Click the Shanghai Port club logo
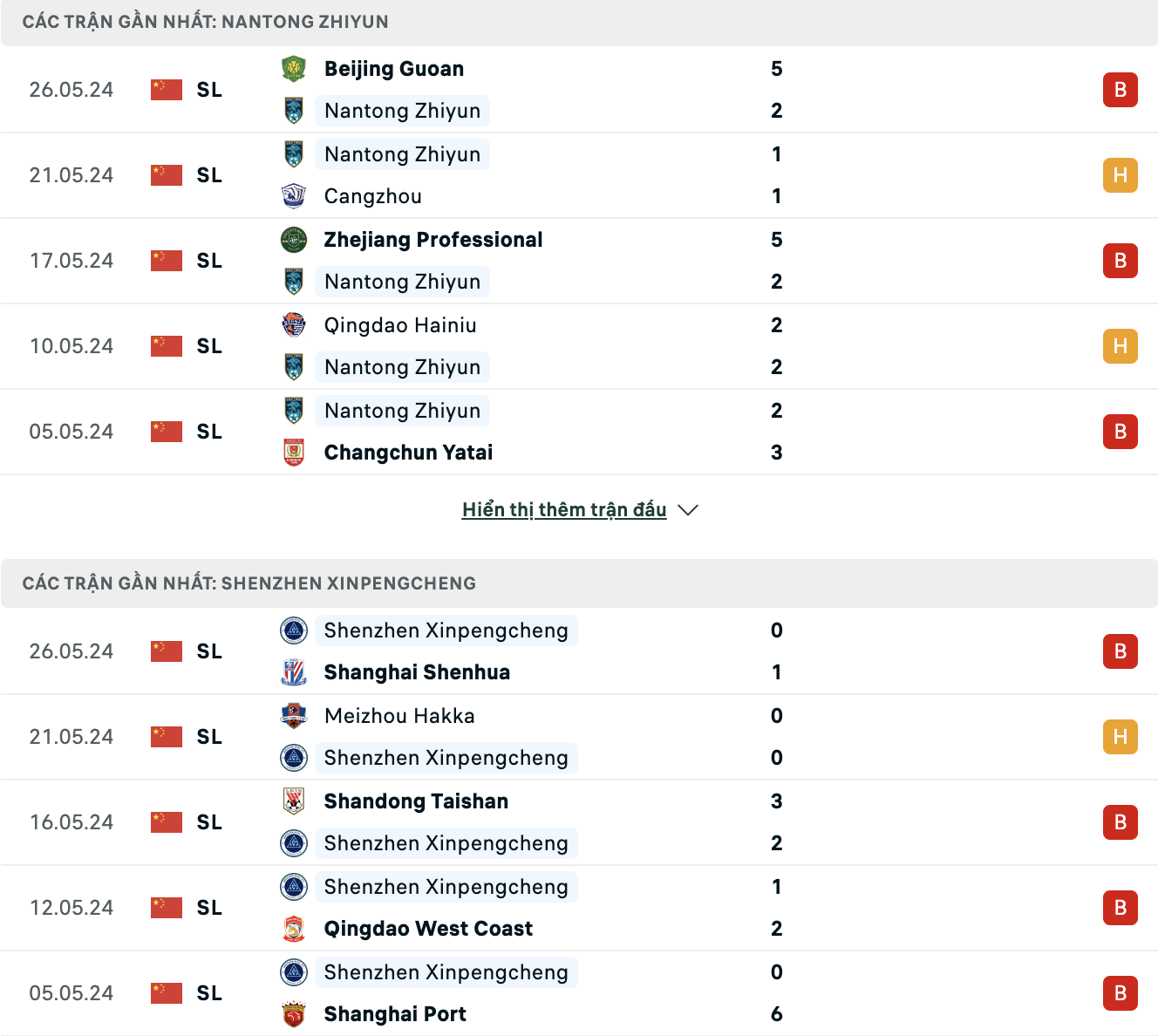 click(294, 1014)
